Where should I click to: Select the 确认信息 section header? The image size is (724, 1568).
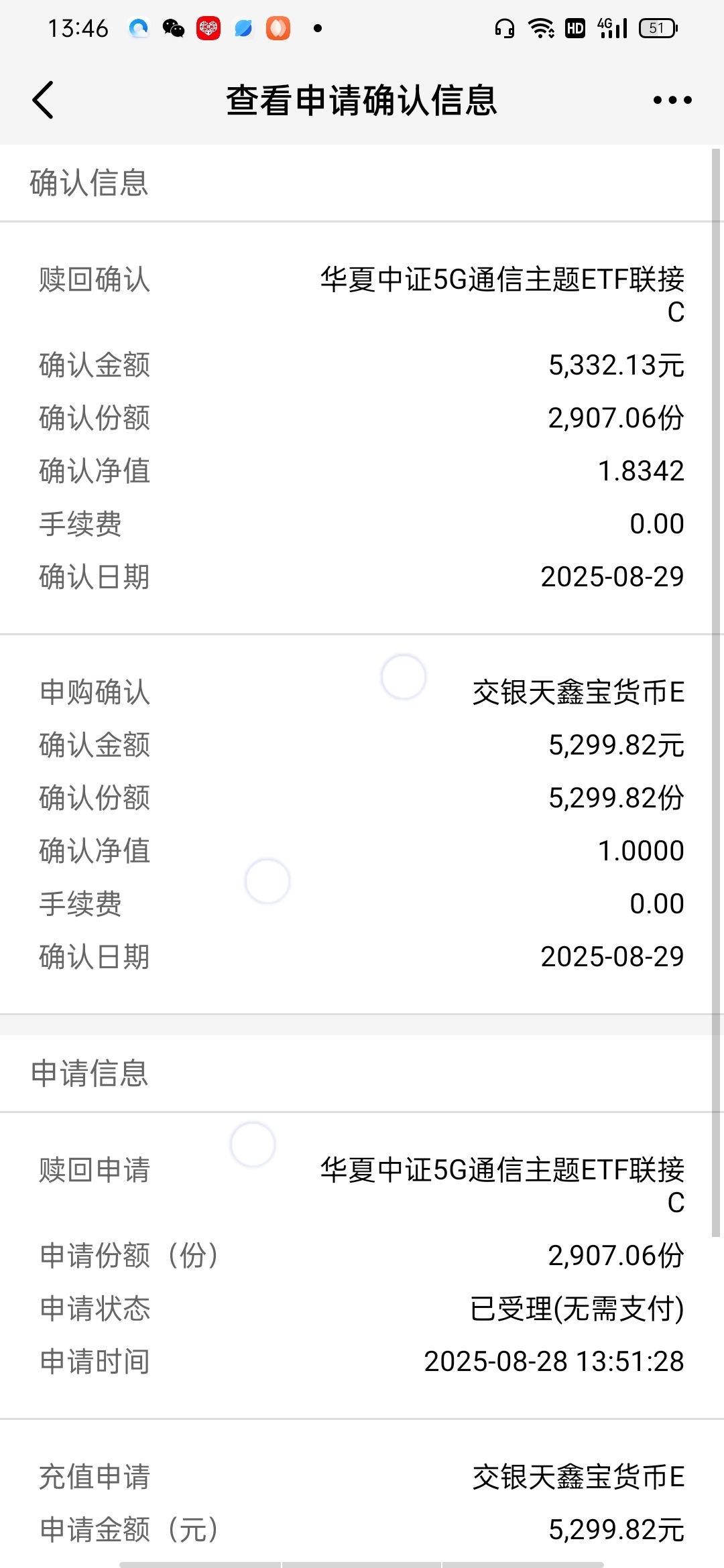click(89, 183)
